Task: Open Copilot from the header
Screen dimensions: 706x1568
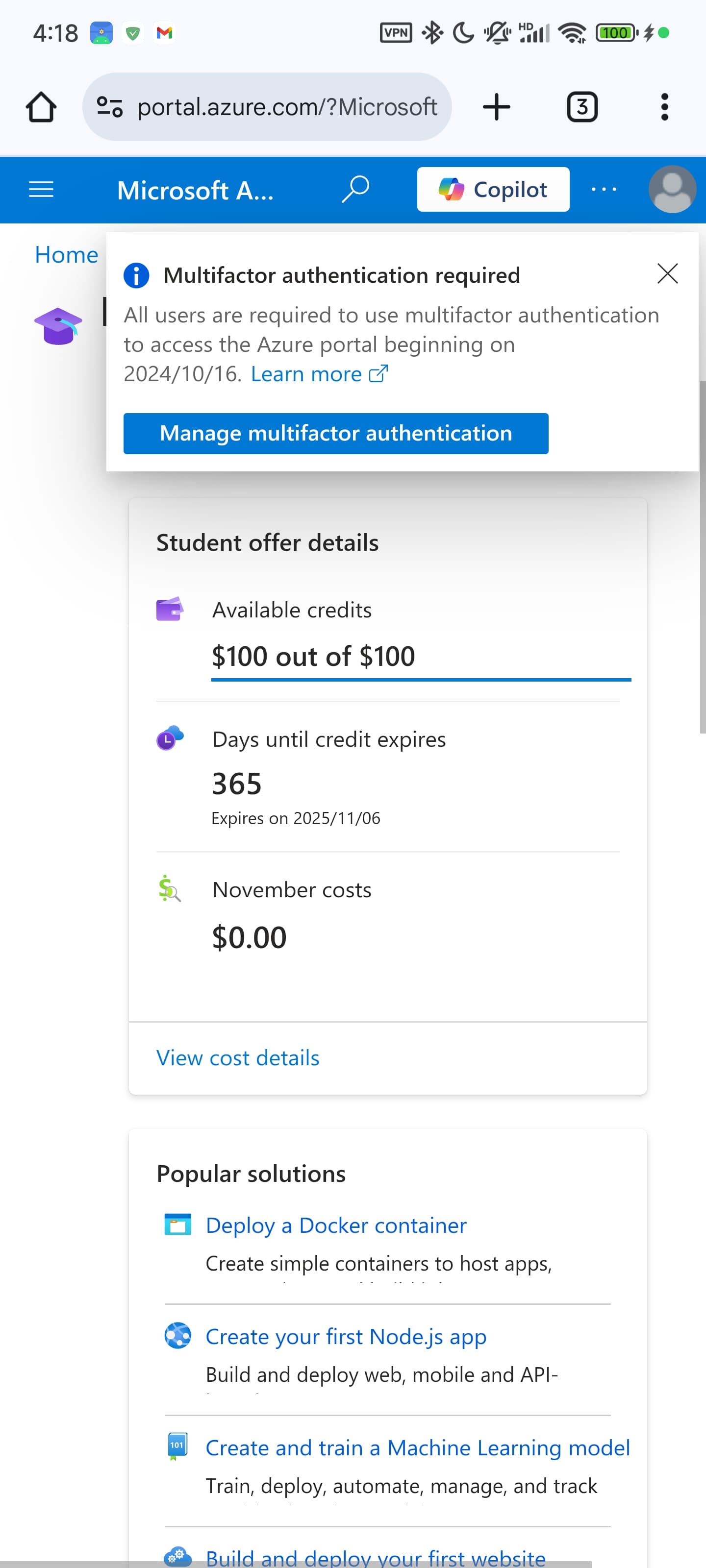Action: coord(493,189)
